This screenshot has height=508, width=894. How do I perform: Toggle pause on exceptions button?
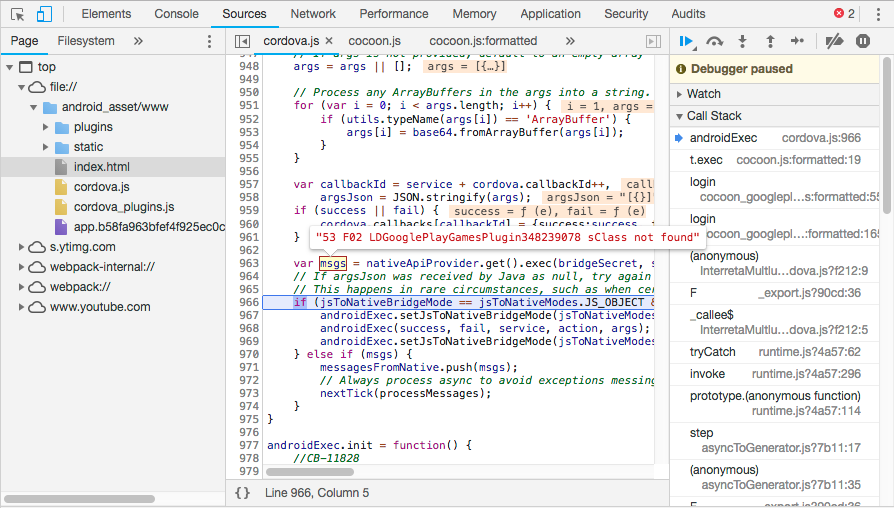863,41
